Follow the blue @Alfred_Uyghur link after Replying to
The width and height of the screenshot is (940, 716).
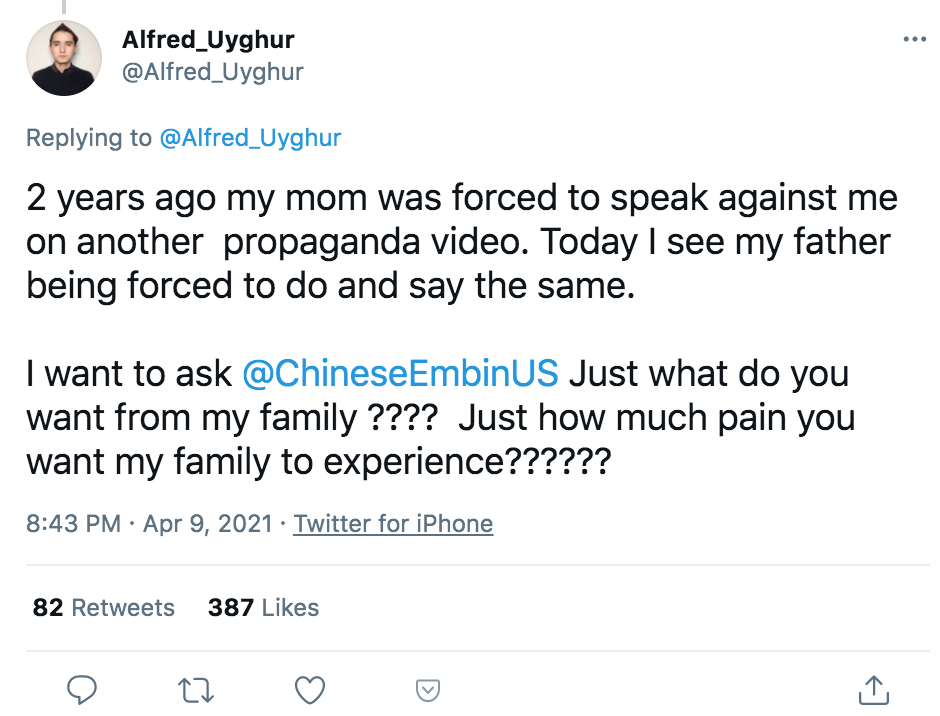pos(250,138)
